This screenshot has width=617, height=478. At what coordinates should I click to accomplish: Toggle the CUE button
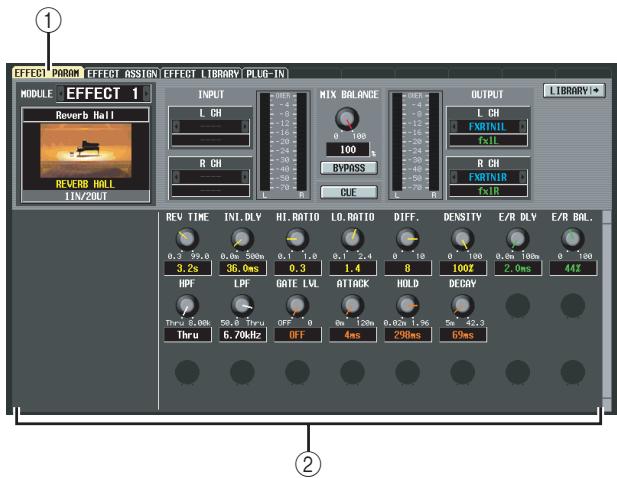coord(349,192)
